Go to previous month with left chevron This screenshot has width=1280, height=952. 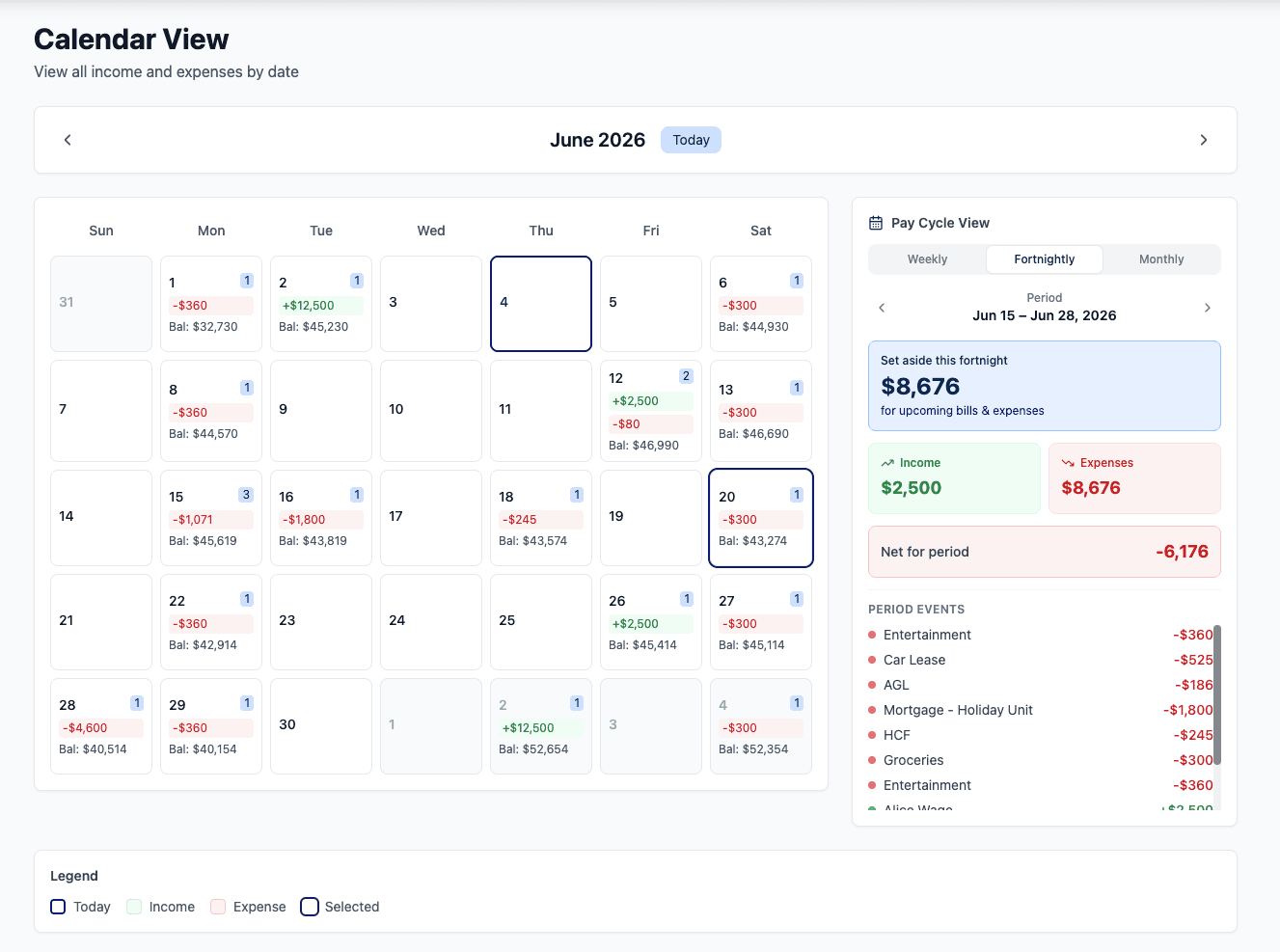68,140
